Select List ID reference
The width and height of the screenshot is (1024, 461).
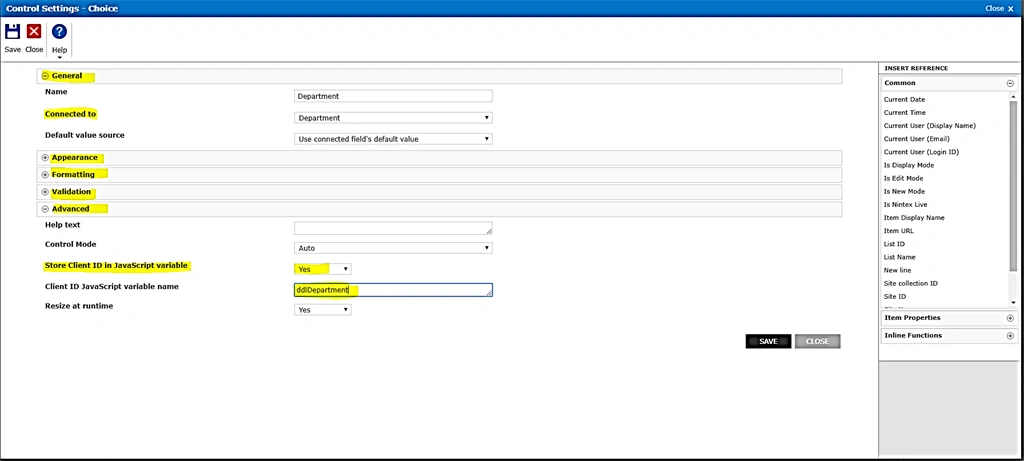[894, 244]
